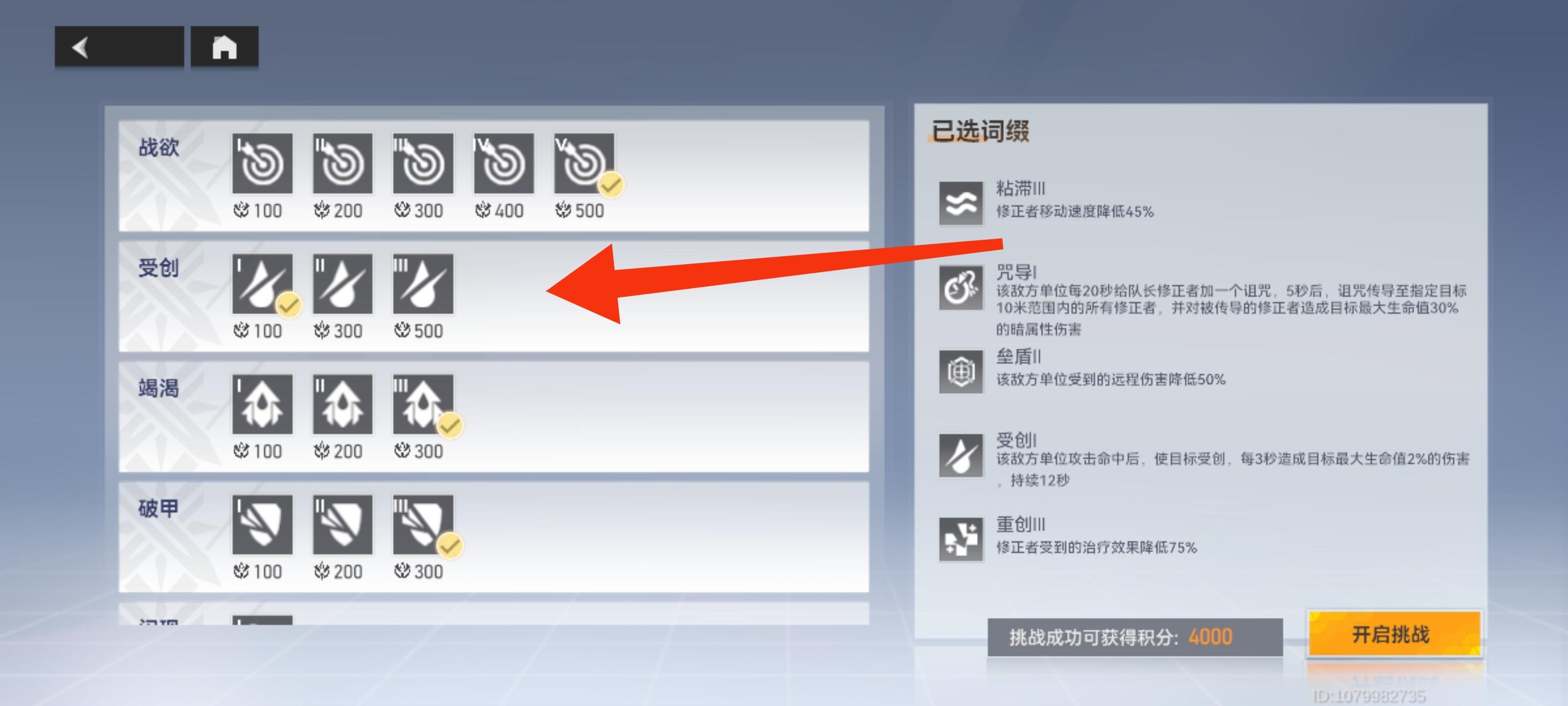Click the 粘滞III affix icon in selected list

[960, 203]
